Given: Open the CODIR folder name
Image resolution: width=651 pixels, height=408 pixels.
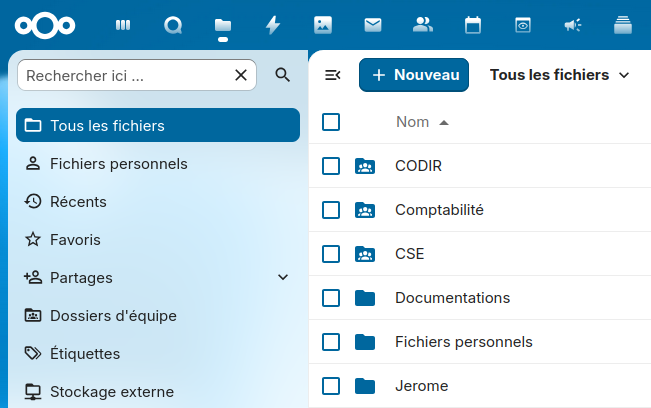Looking at the screenshot, I should pyautogui.click(x=418, y=166).
